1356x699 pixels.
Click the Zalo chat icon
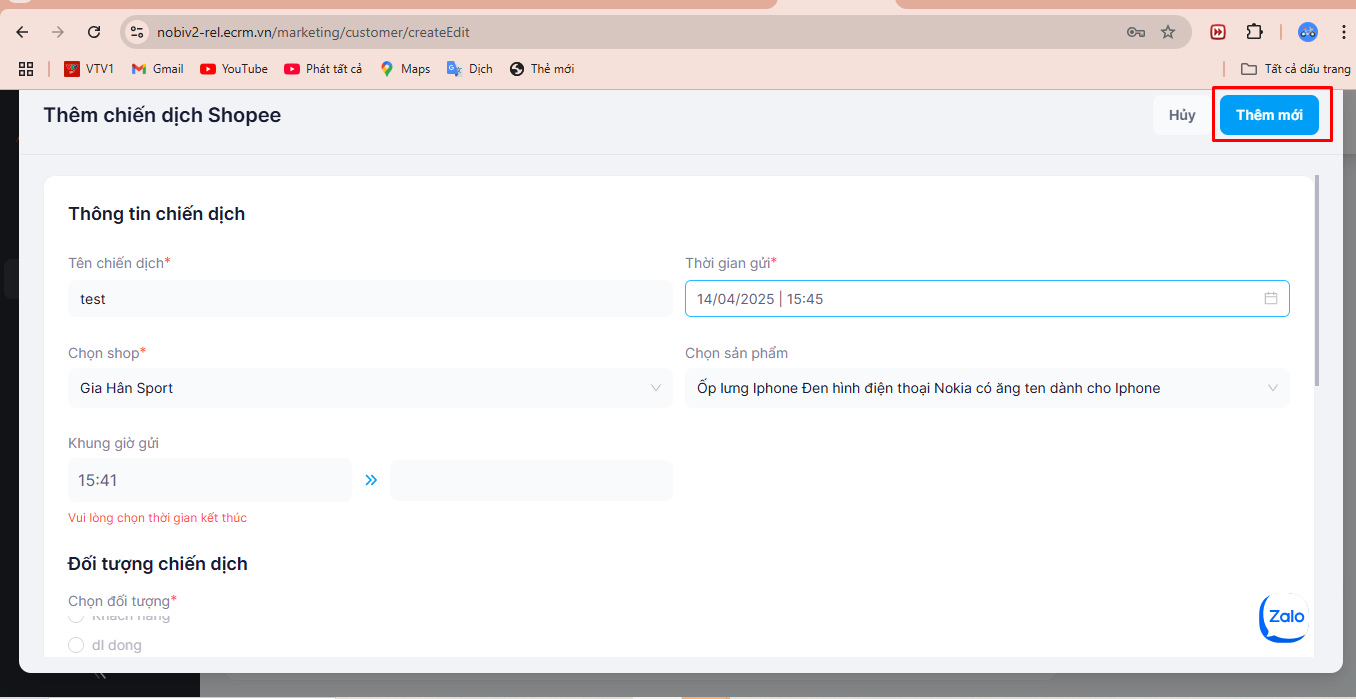pos(1284,617)
